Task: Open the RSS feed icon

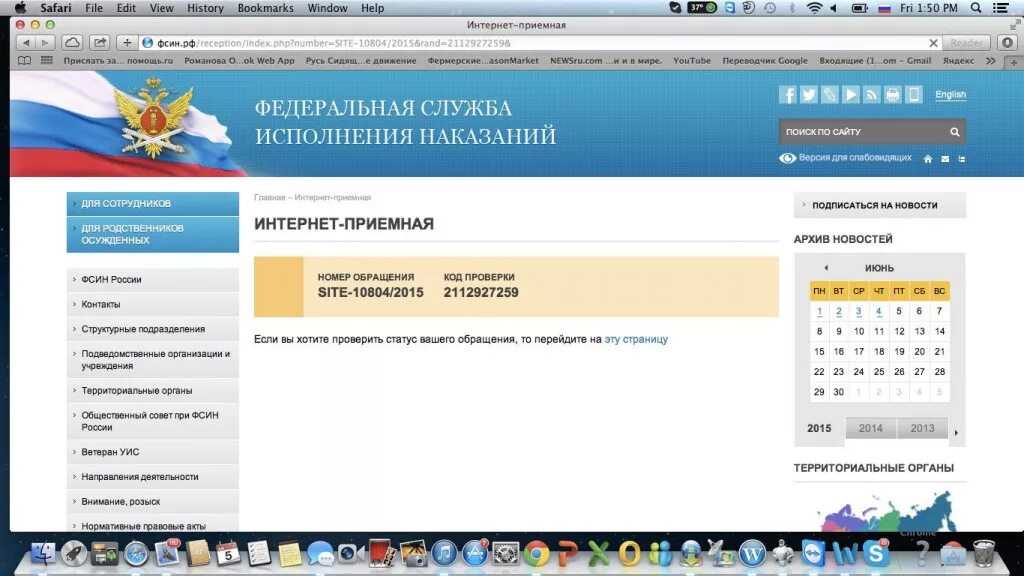Action: pyautogui.click(x=871, y=95)
